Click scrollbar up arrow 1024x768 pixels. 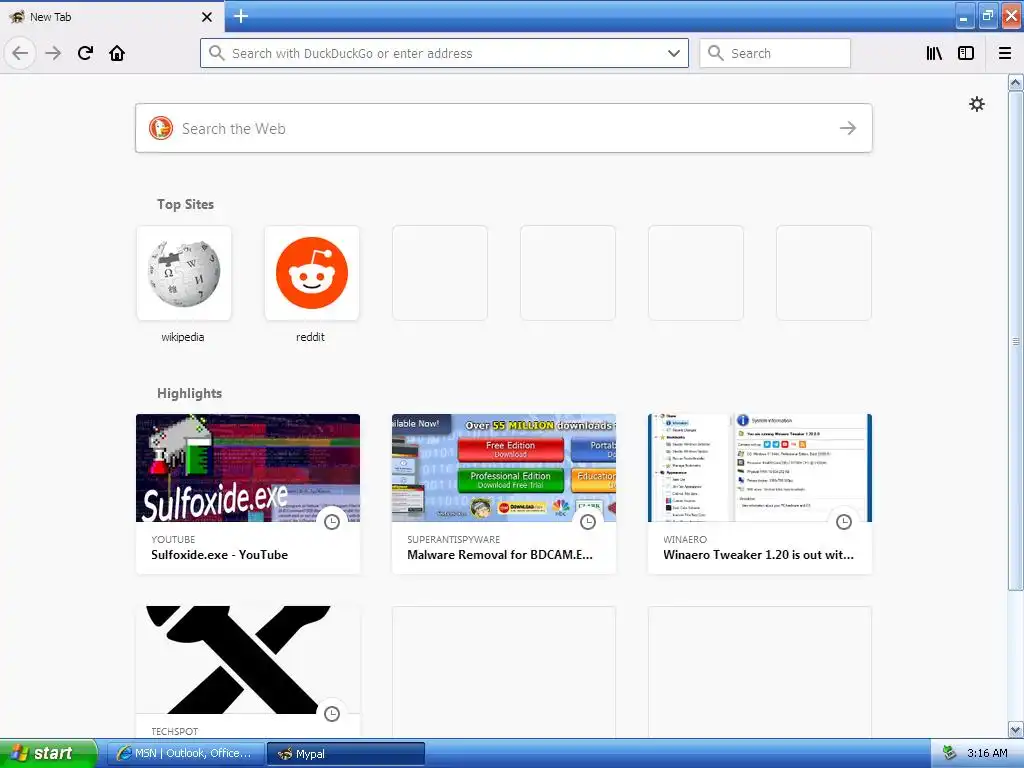coord(1016,82)
